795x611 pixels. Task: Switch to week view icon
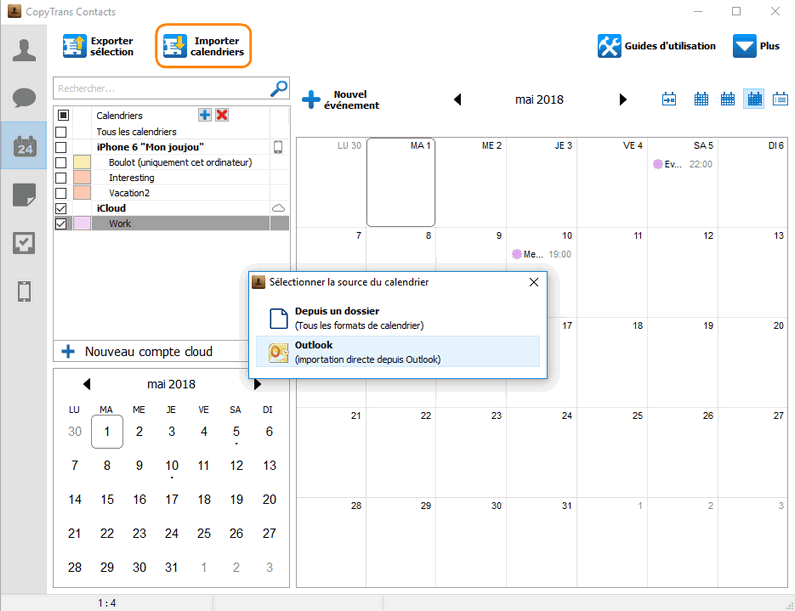728,99
